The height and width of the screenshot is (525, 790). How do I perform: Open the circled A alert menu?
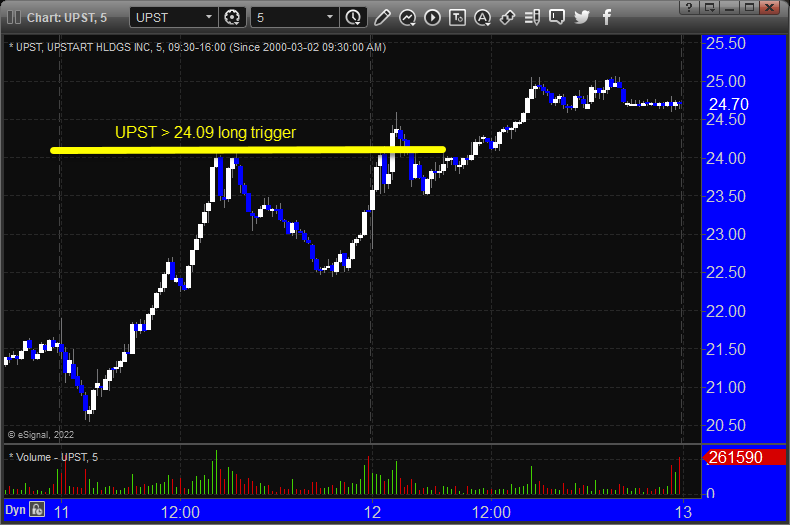pyautogui.click(x=482, y=18)
